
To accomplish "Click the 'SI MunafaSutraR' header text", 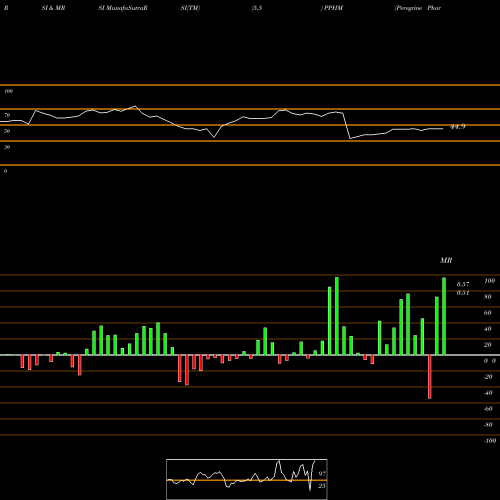I will [123, 8].
